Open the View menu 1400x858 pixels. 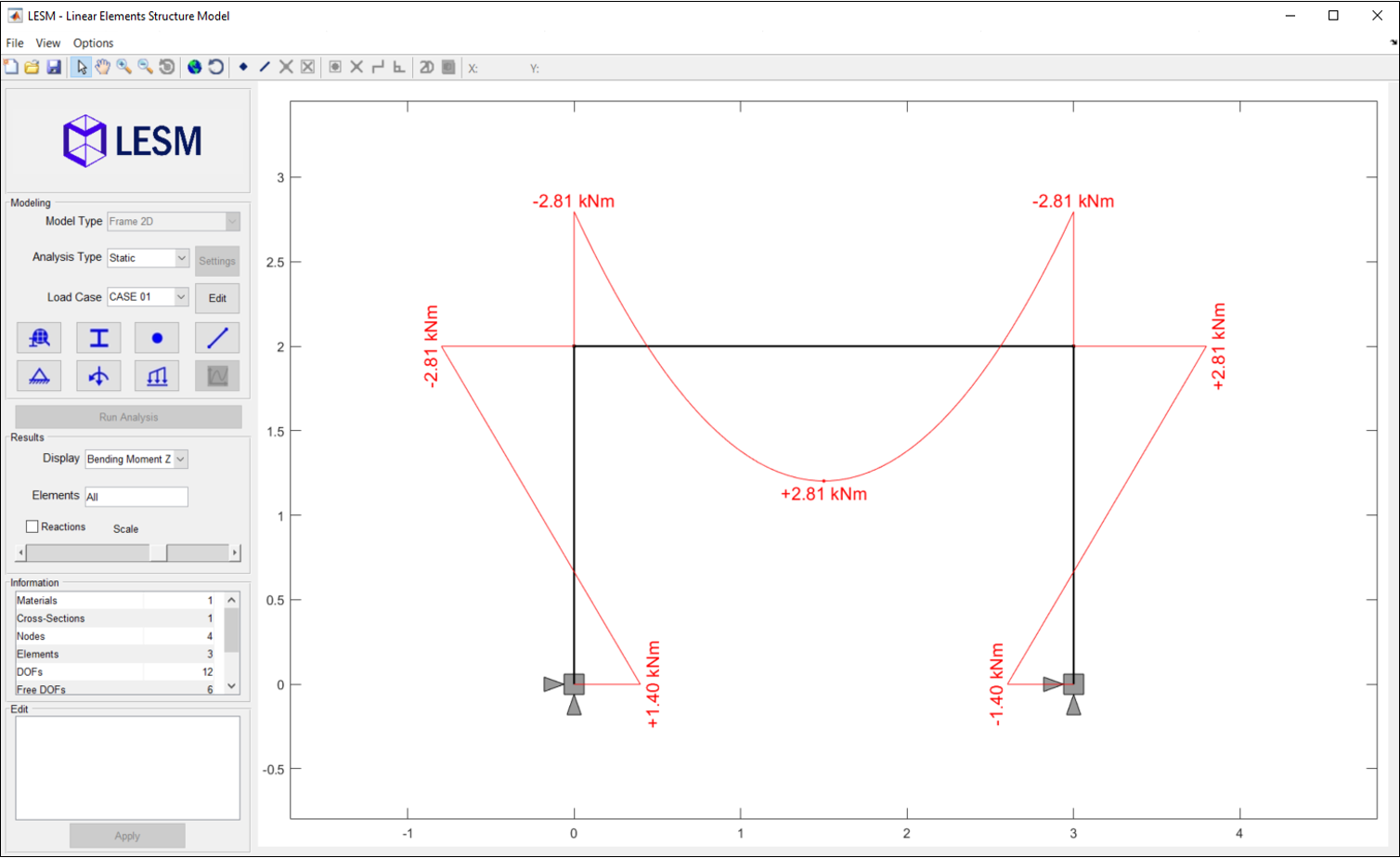tap(47, 43)
